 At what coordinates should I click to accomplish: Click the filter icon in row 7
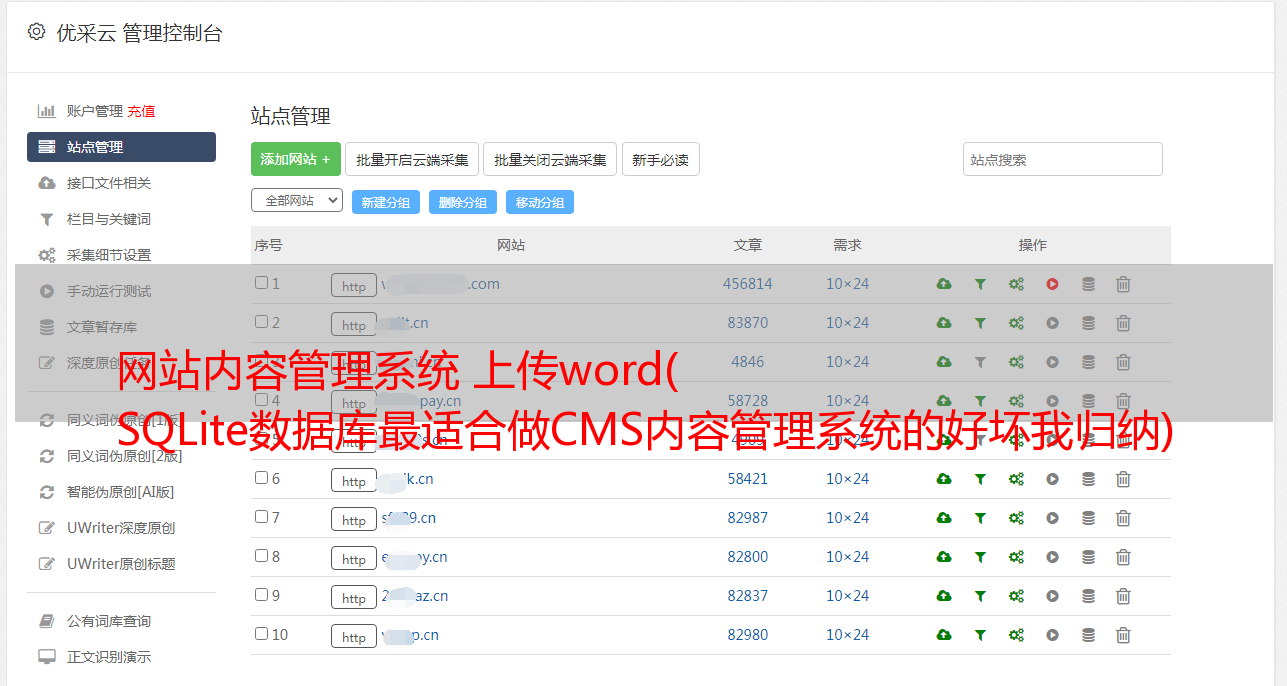(980, 518)
